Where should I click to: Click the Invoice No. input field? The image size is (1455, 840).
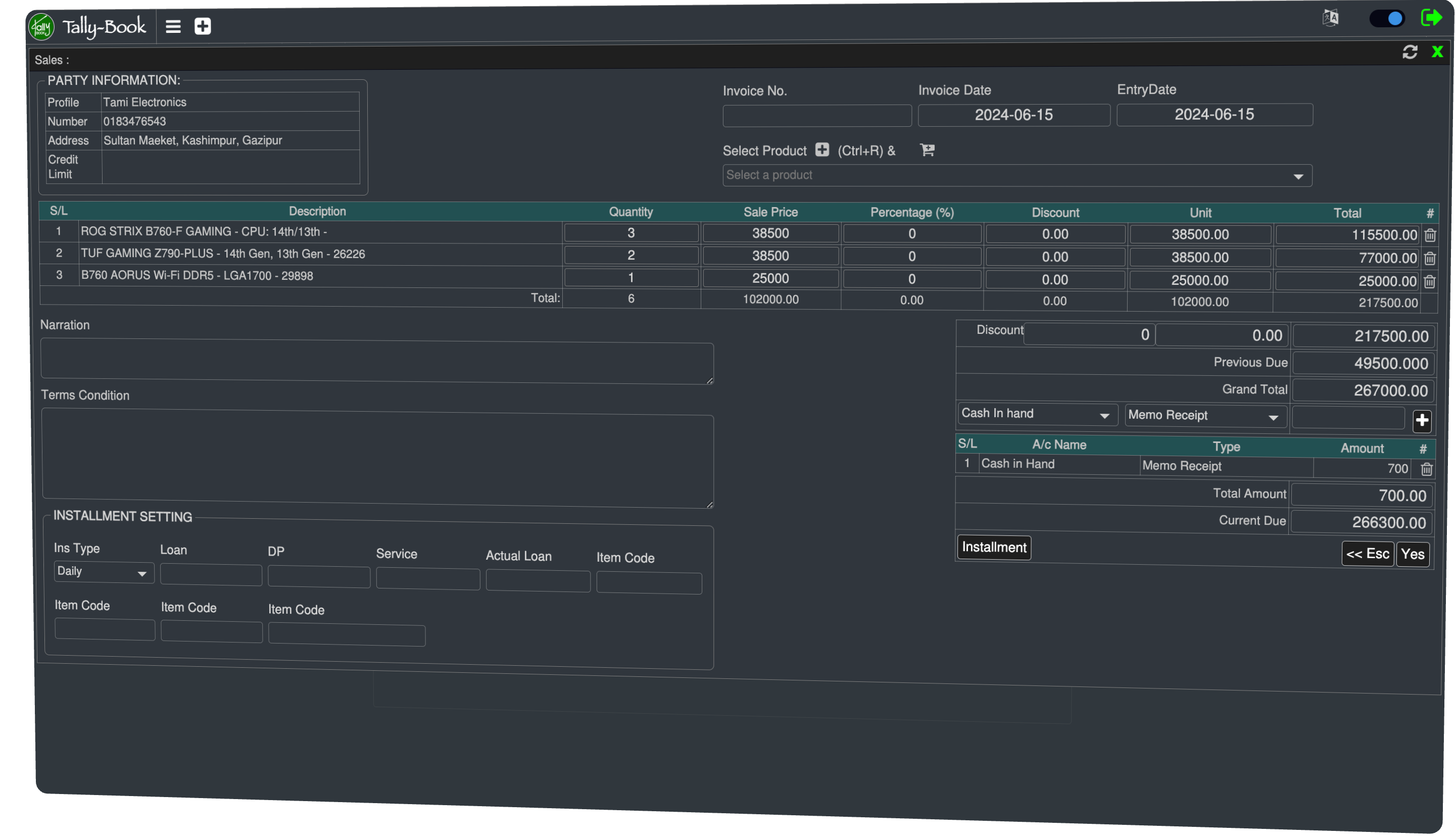pos(816,116)
